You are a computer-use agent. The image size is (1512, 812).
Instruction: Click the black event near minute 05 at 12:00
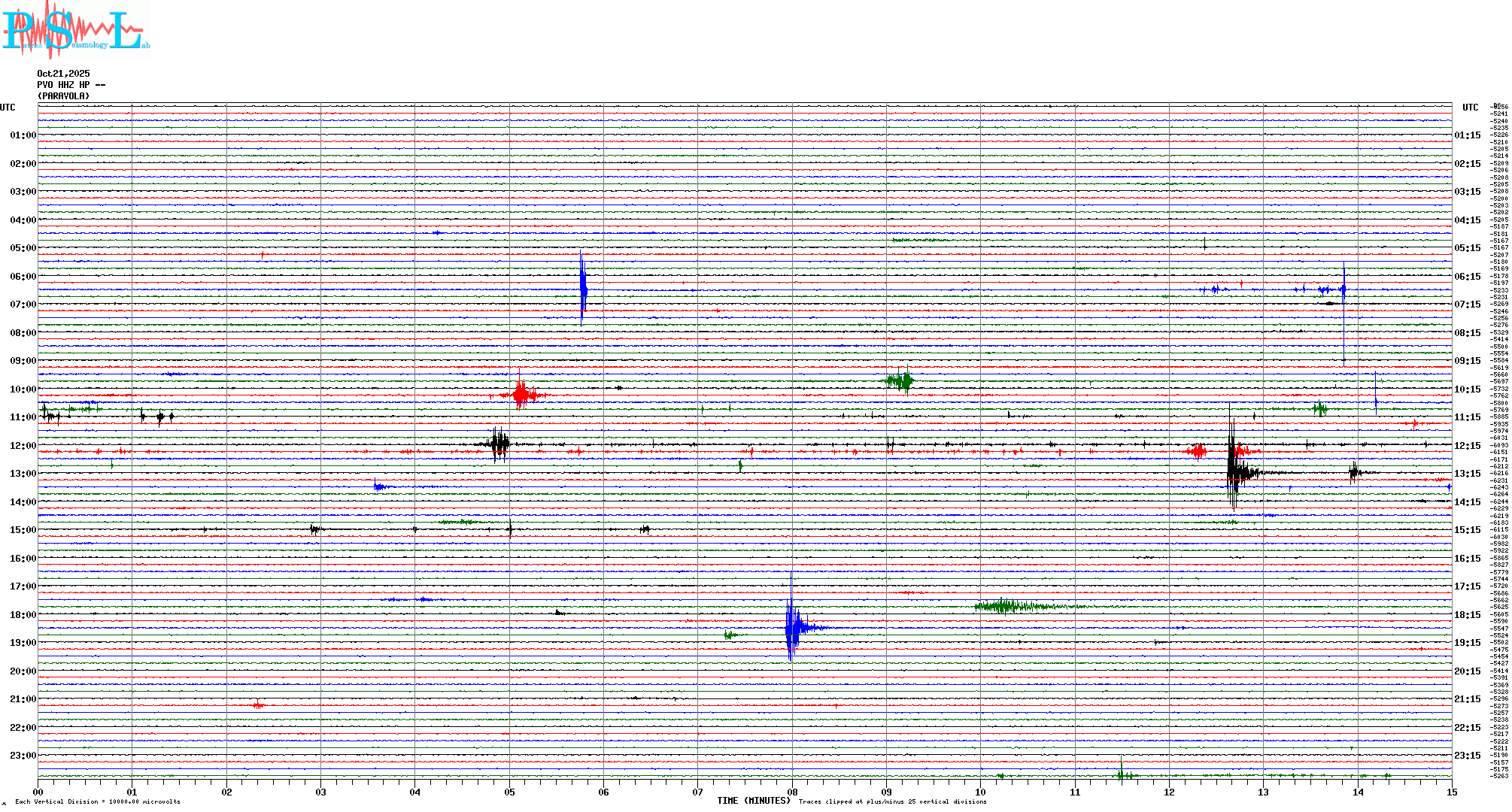click(499, 444)
